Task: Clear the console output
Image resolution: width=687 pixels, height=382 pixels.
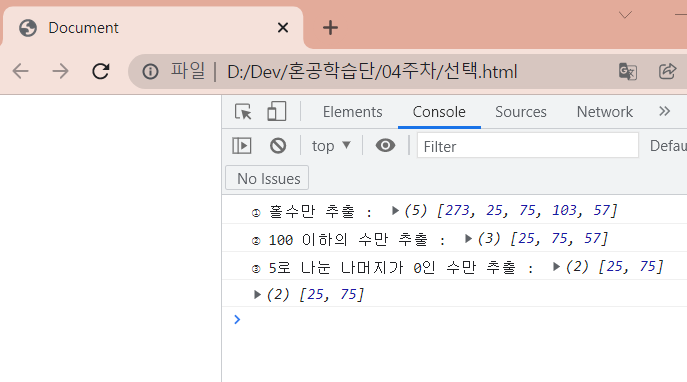Action: click(278, 145)
